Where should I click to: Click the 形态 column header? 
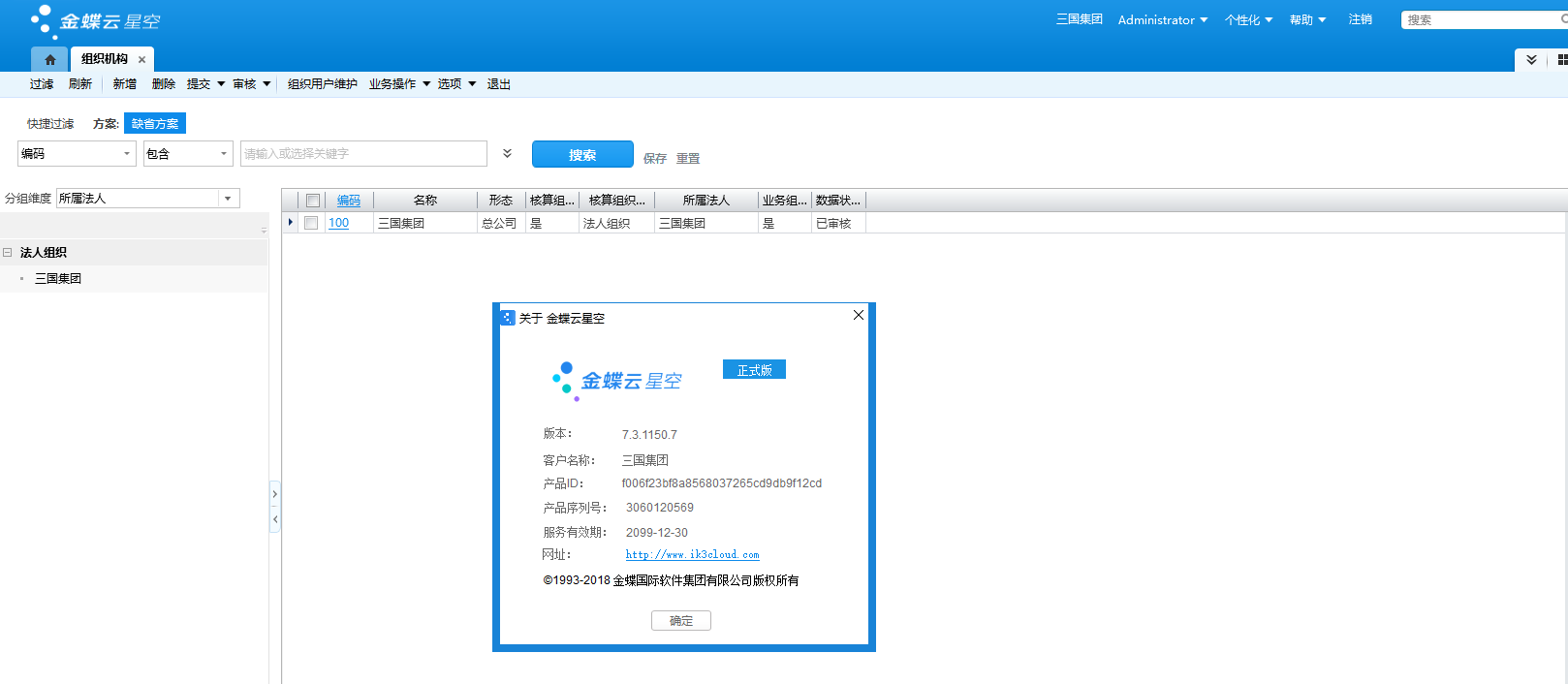tap(501, 201)
